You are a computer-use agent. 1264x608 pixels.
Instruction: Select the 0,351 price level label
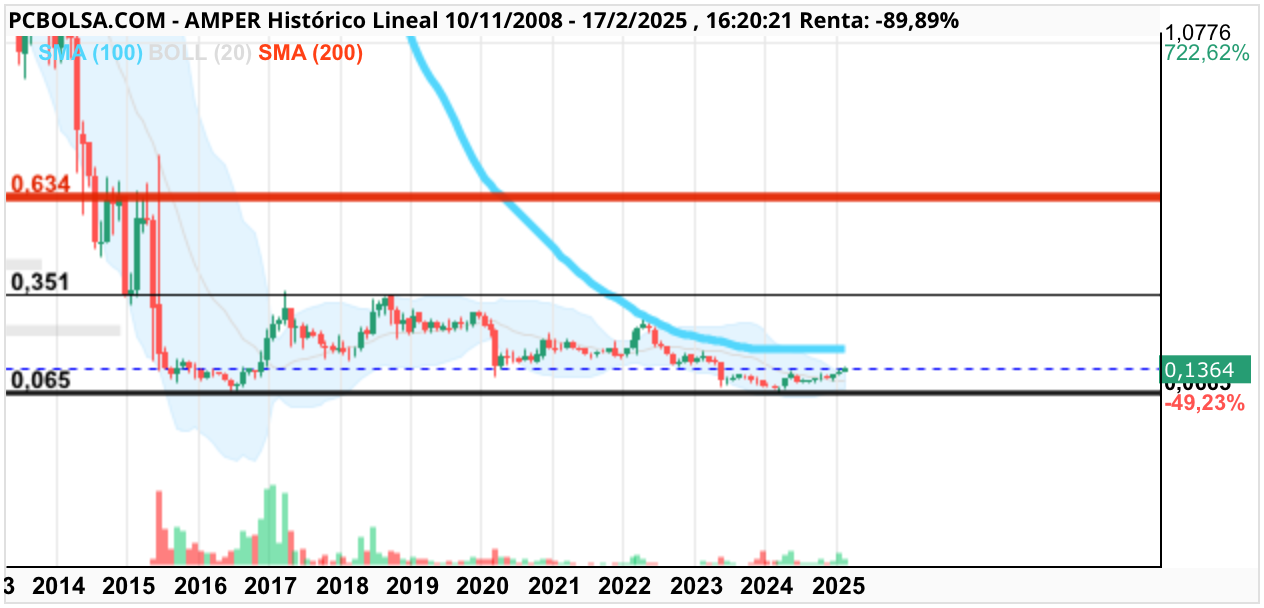pyautogui.click(x=39, y=282)
